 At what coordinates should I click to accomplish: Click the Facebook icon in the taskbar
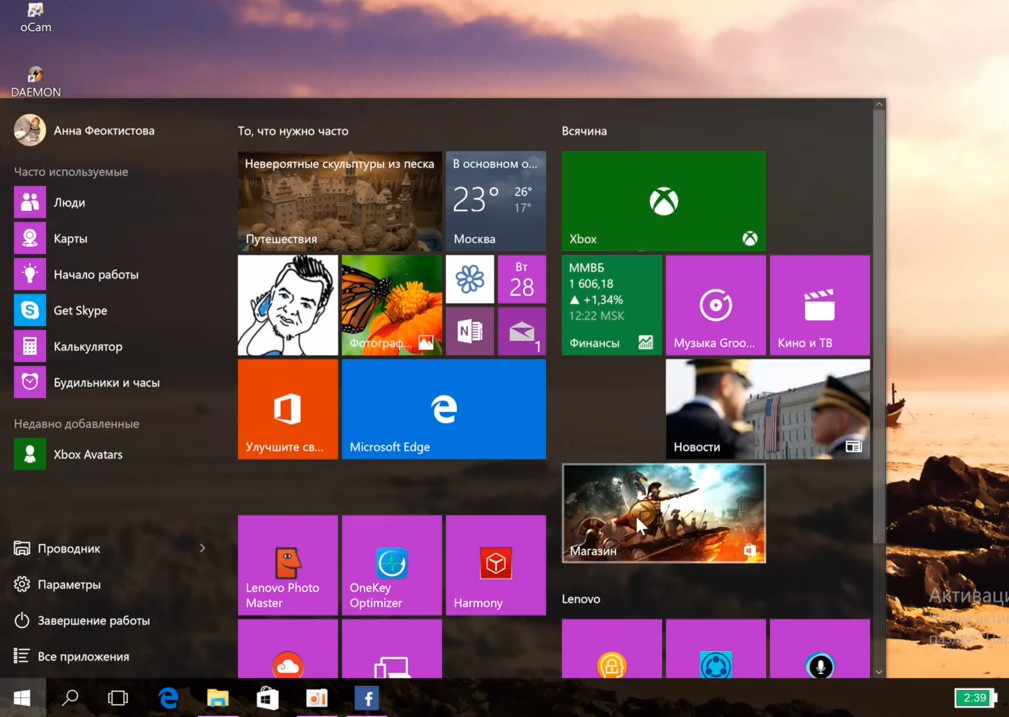click(366, 698)
